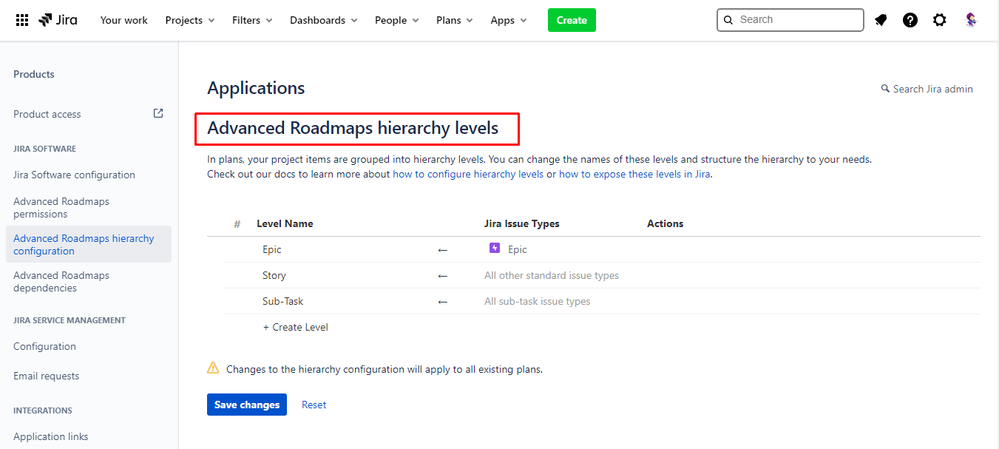Click the Reset link

pyautogui.click(x=314, y=404)
